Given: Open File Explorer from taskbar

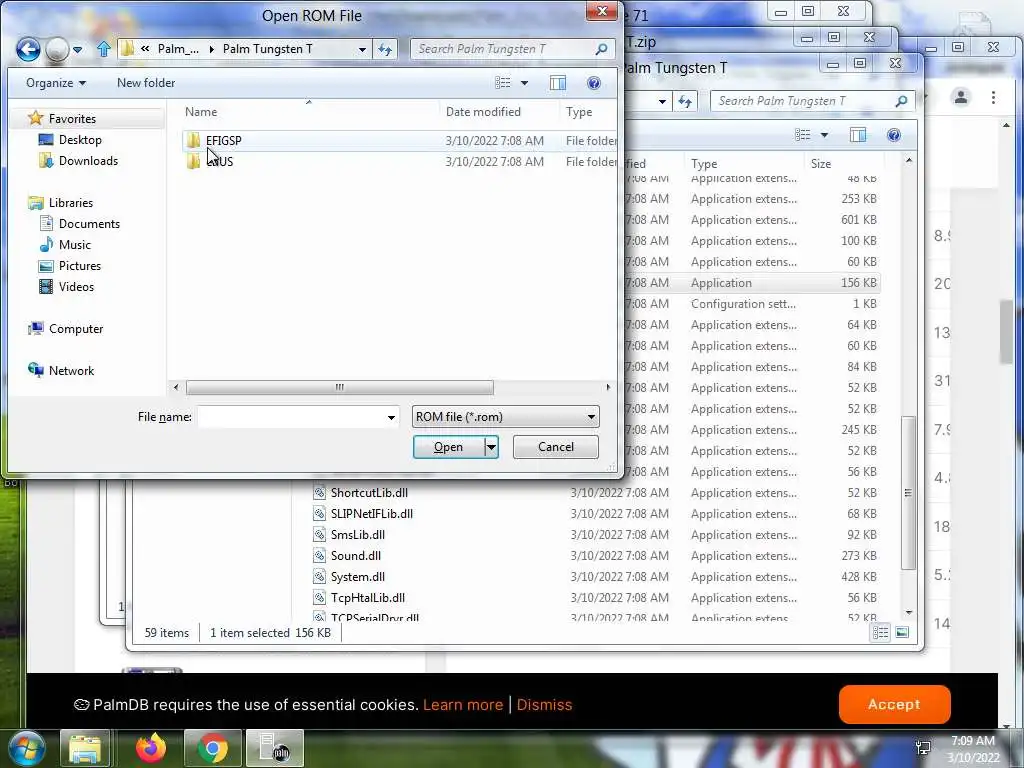Looking at the screenshot, I should point(85,748).
